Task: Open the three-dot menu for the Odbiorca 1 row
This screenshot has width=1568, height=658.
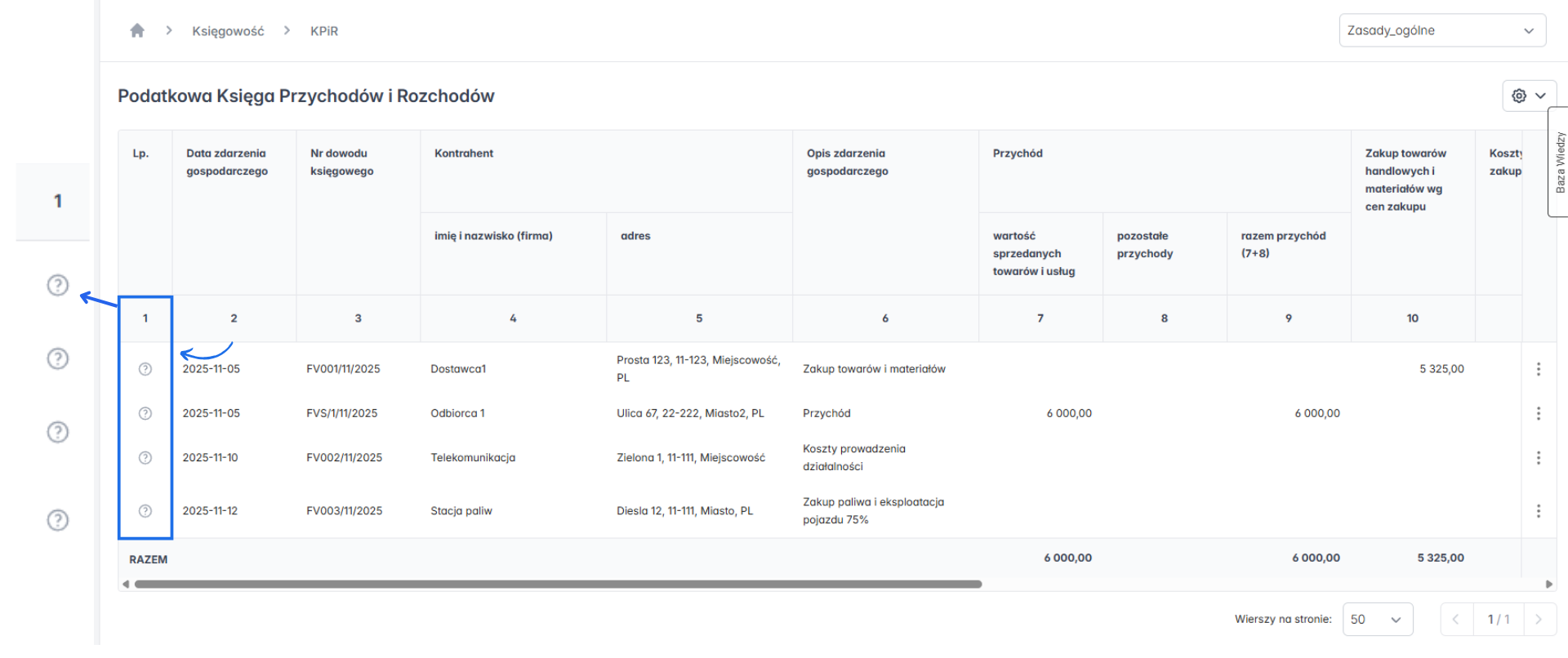Action: [1539, 413]
